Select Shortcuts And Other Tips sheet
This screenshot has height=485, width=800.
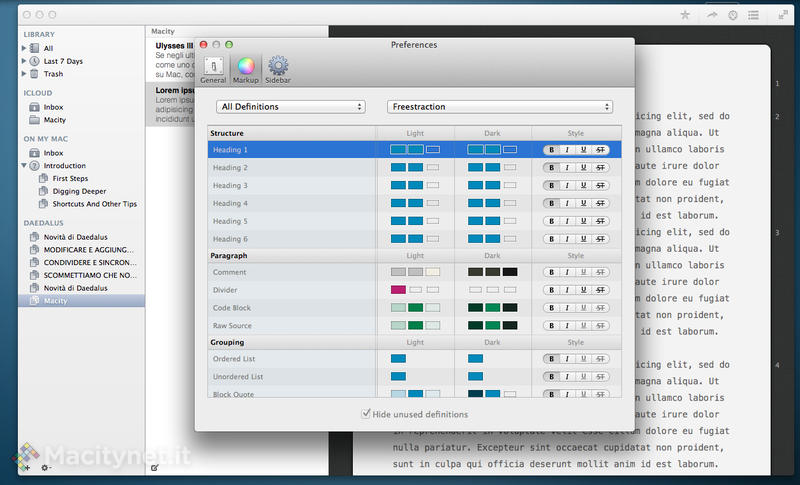(x=94, y=204)
